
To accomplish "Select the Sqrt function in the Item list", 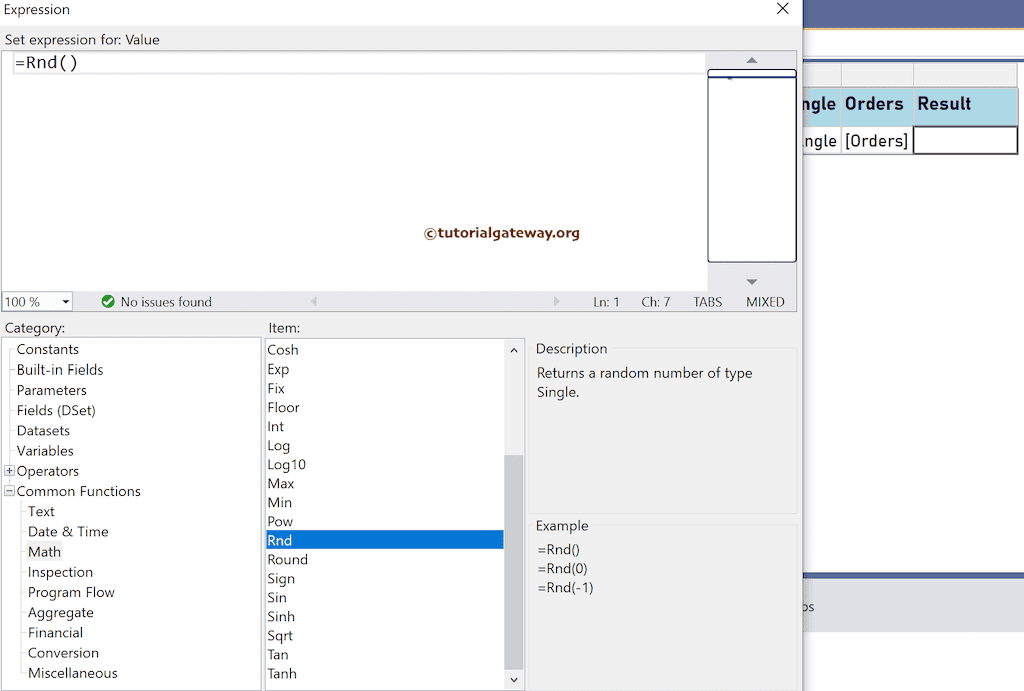I will [280, 635].
